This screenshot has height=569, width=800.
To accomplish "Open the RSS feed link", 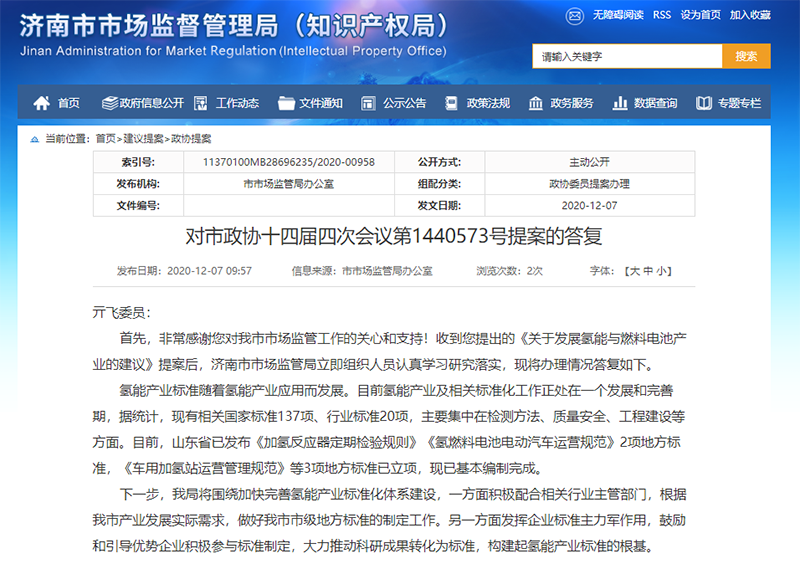I will [661, 16].
